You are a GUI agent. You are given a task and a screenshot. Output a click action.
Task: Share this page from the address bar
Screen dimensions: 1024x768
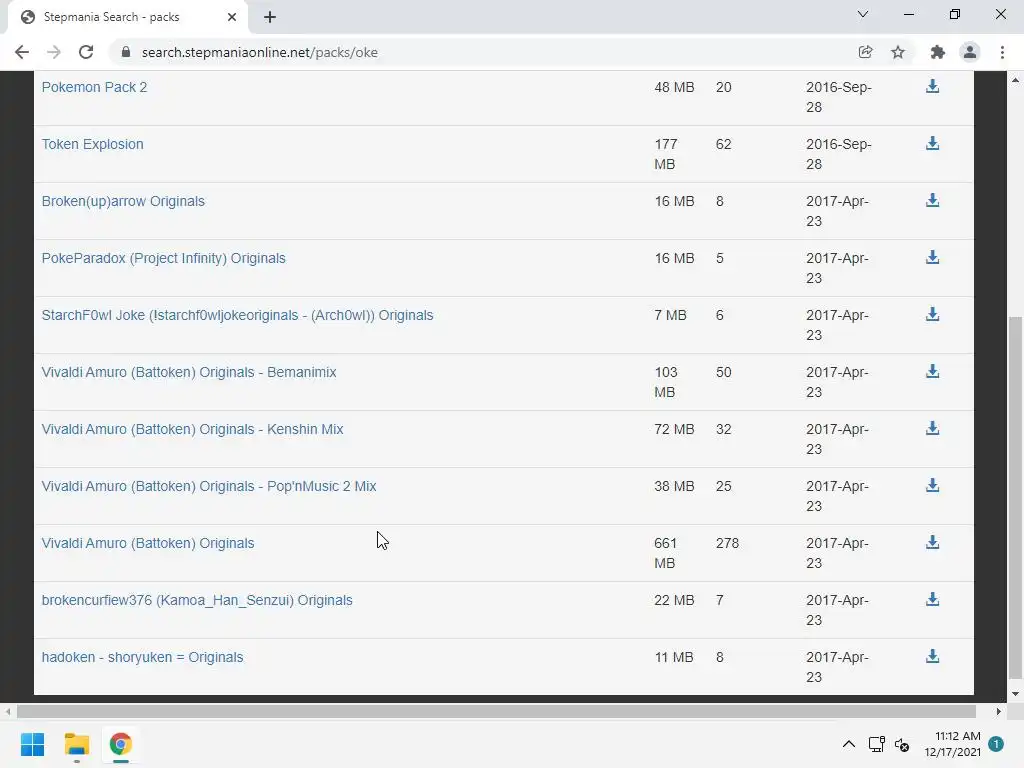click(865, 52)
